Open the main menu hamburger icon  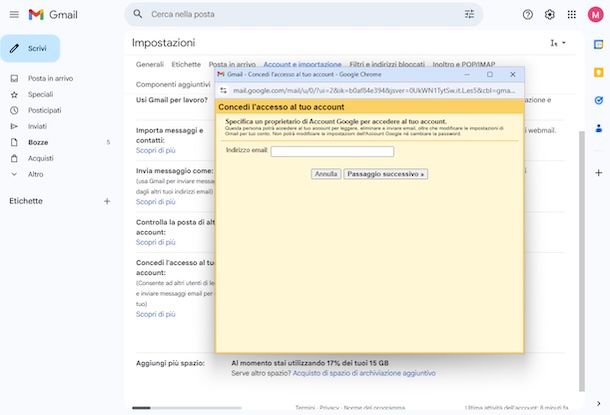(x=14, y=15)
